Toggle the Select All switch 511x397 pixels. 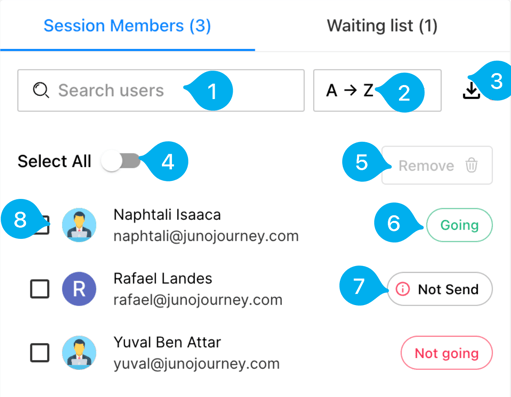(121, 161)
